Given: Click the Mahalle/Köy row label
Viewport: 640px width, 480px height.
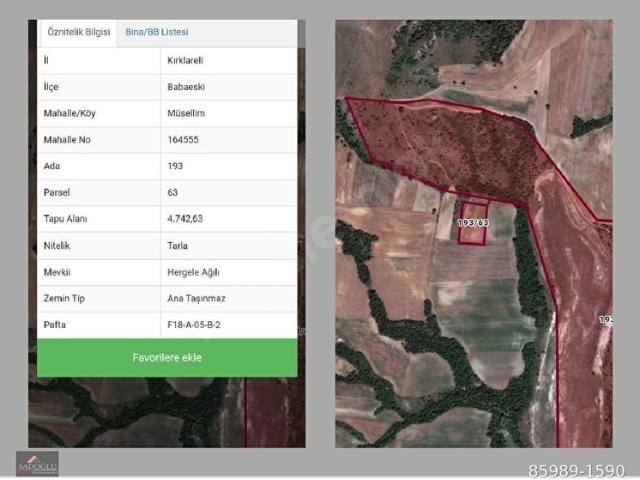Looking at the screenshot, I should 69,113.
